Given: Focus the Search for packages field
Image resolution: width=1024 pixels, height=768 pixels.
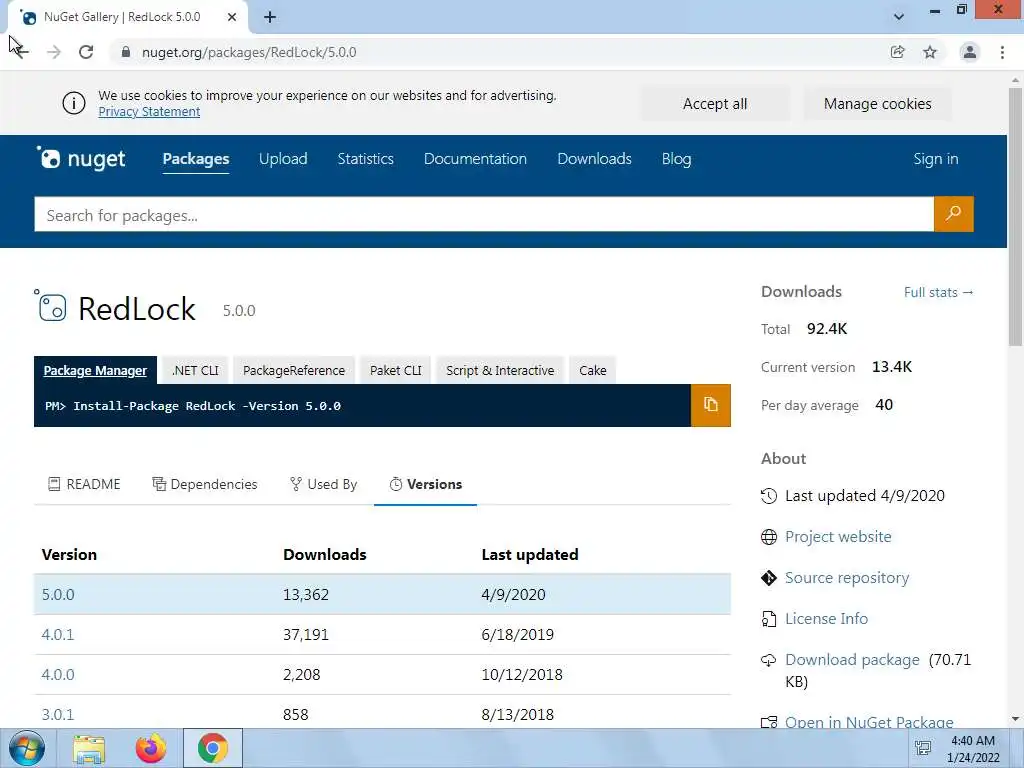Looking at the screenshot, I should click(484, 214).
